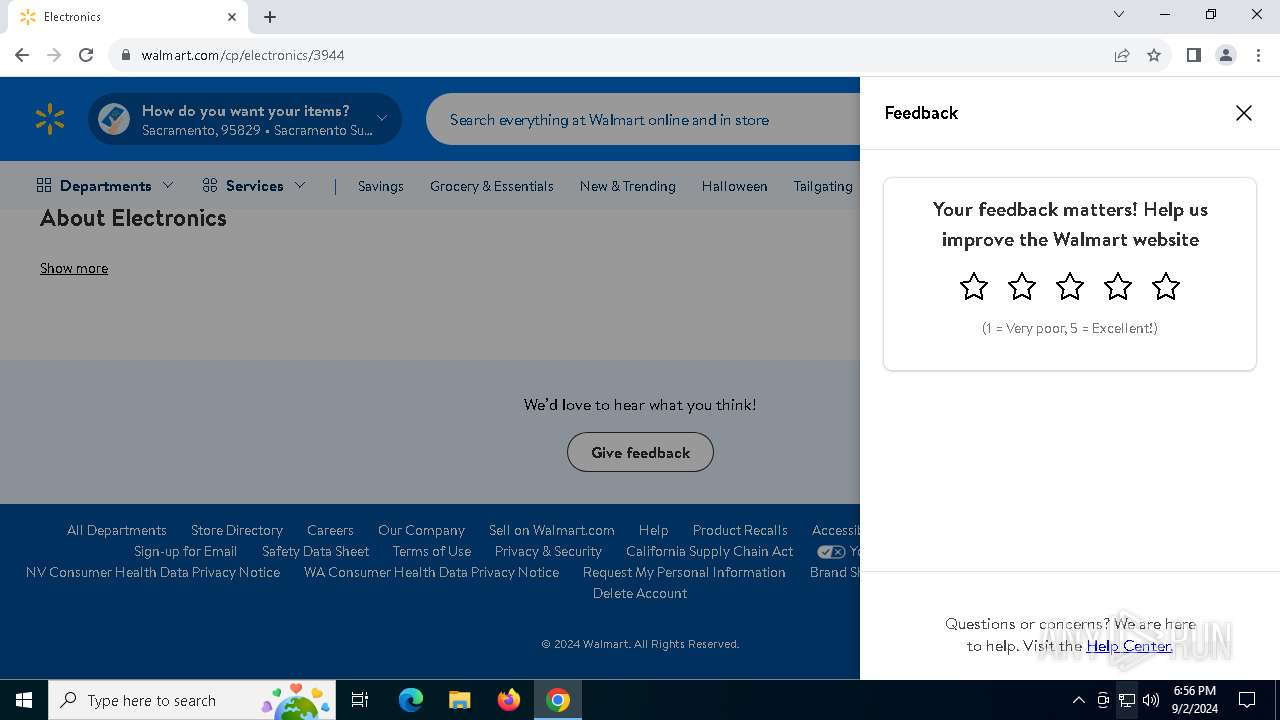1280x720 pixels.
Task: Open Grocery & Essentials
Action: (492, 186)
